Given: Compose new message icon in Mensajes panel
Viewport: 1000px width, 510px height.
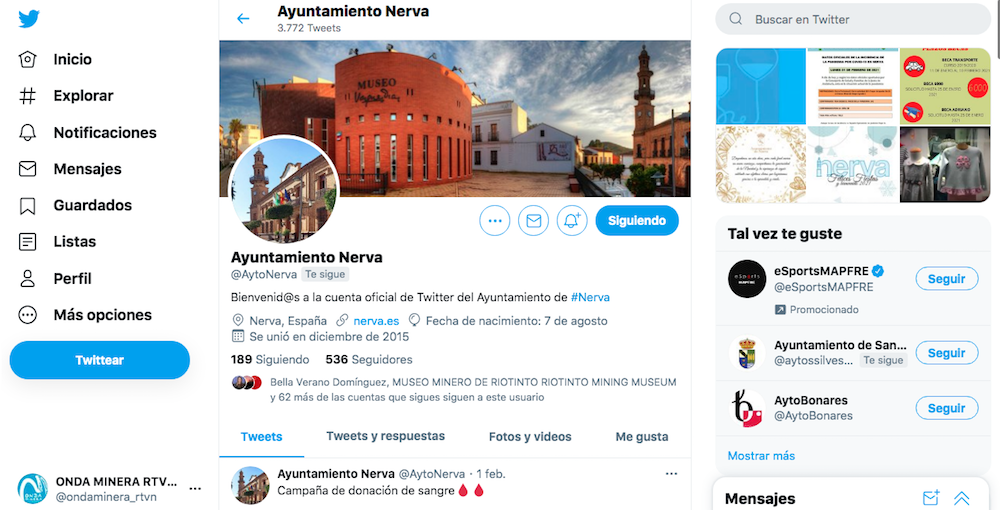Looking at the screenshot, I should click(931, 498).
